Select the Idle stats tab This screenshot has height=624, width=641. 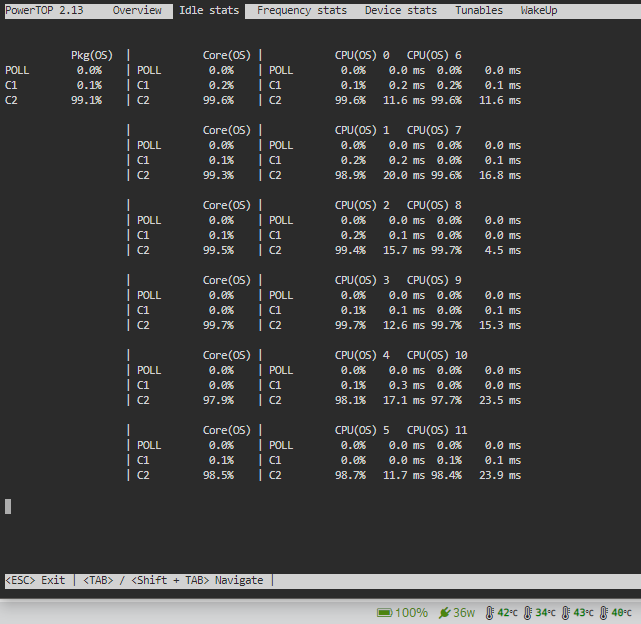click(x=209, y=10)
